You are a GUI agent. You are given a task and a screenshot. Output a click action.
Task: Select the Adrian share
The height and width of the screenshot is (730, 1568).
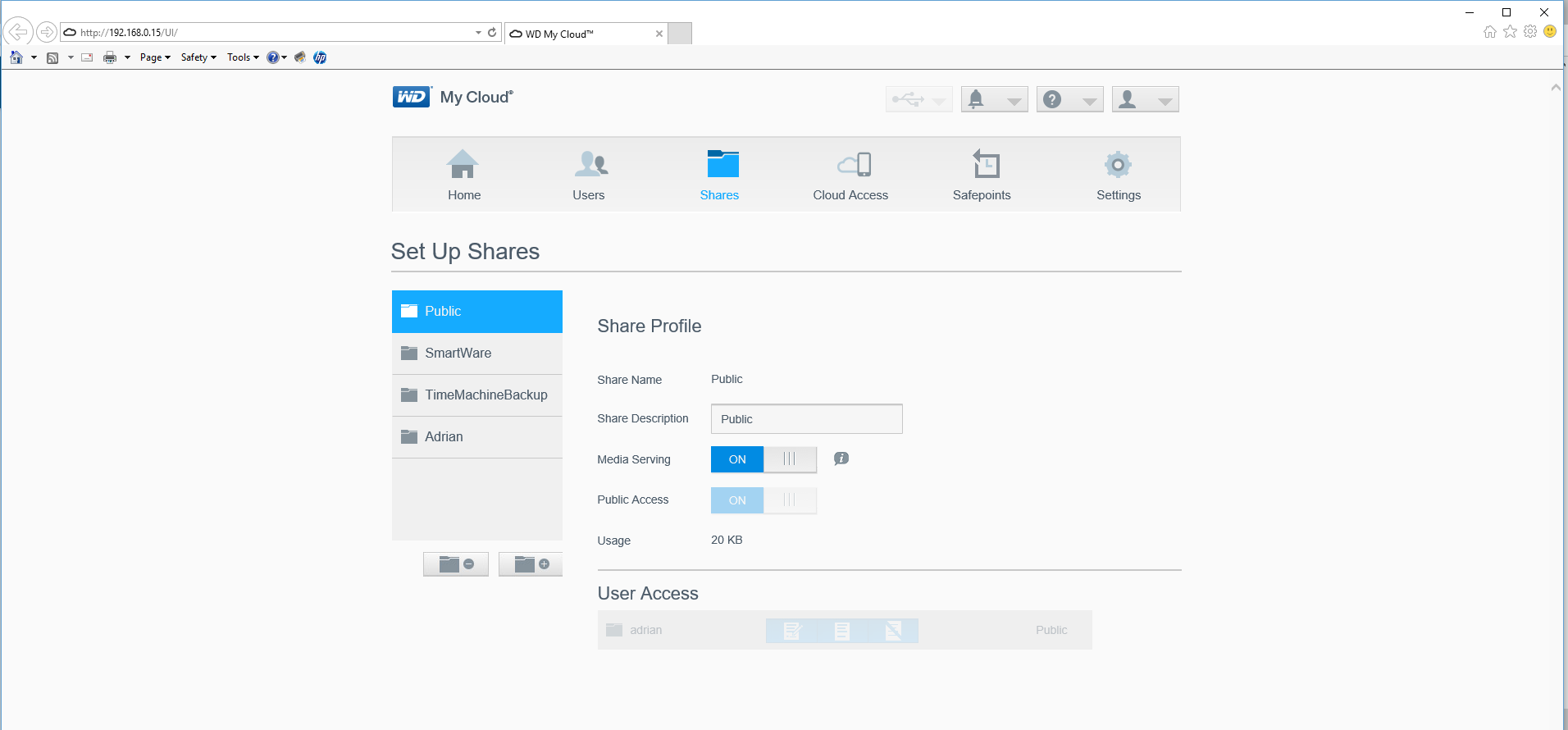tap(477, 437)
